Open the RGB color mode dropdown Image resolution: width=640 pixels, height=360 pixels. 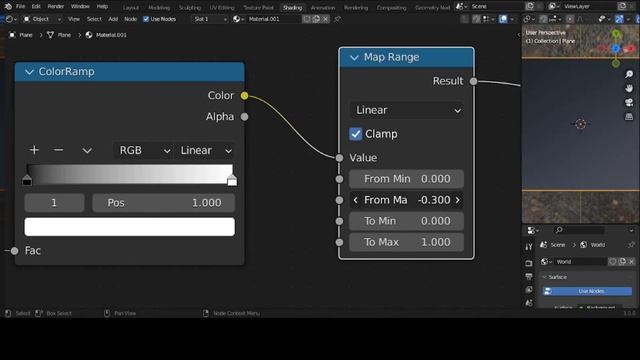[x=144, y=151]
